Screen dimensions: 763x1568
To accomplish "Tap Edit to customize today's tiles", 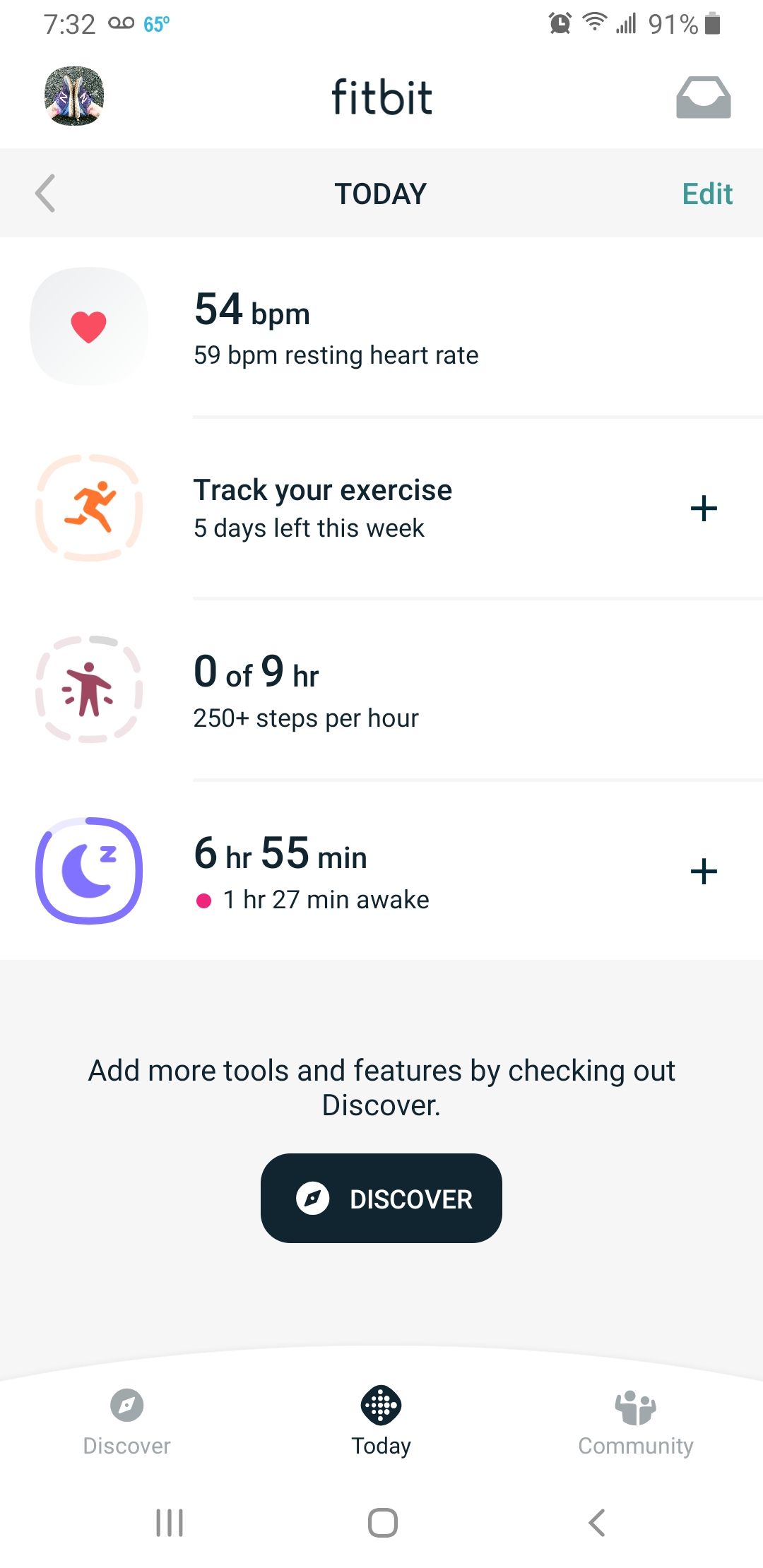I will (706, 194).
